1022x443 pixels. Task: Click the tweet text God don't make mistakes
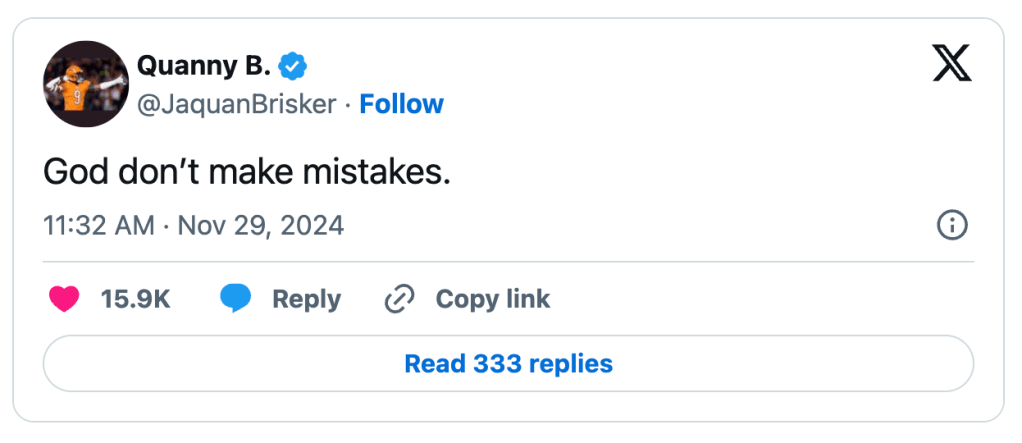[x=247, y=172]
